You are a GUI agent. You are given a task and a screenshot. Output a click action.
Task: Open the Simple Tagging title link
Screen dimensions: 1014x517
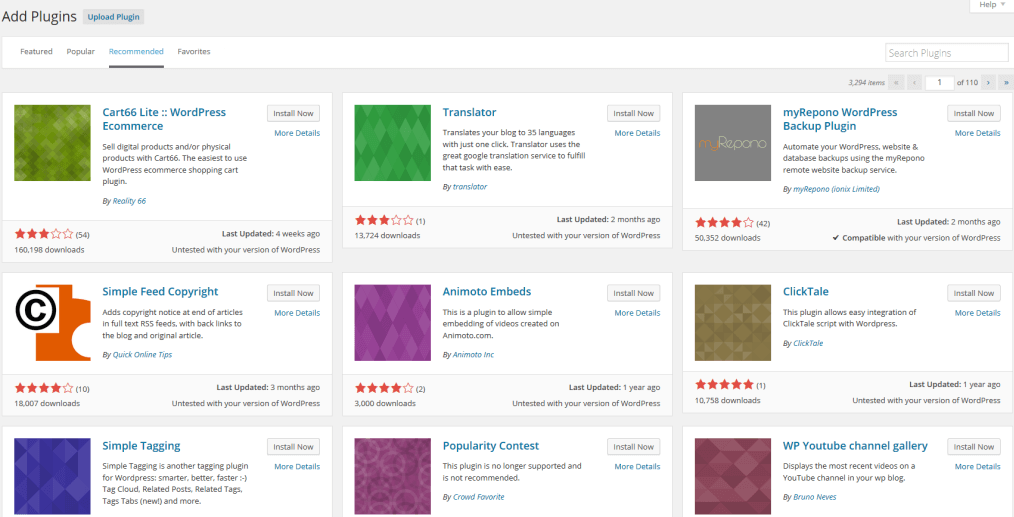tap(141, 446)
